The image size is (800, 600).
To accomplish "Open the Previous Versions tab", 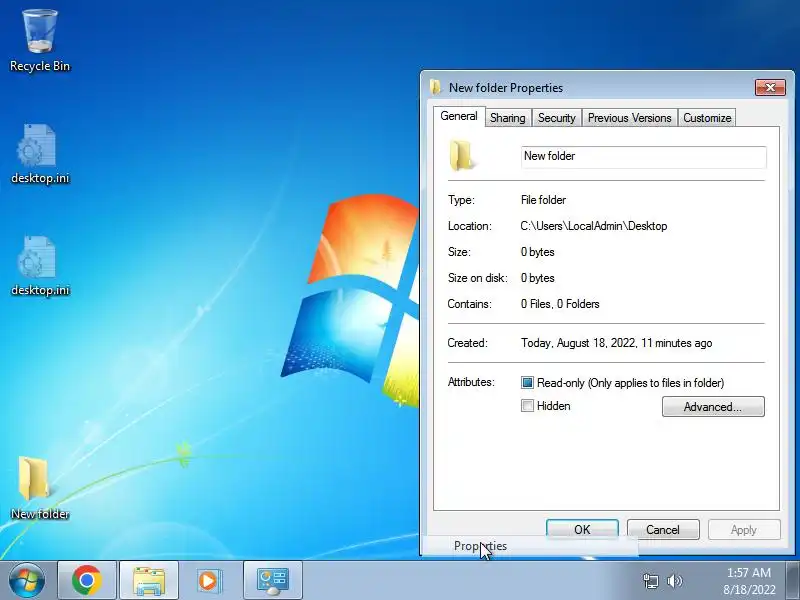I will pyautogui.click(x=630, y=118).
